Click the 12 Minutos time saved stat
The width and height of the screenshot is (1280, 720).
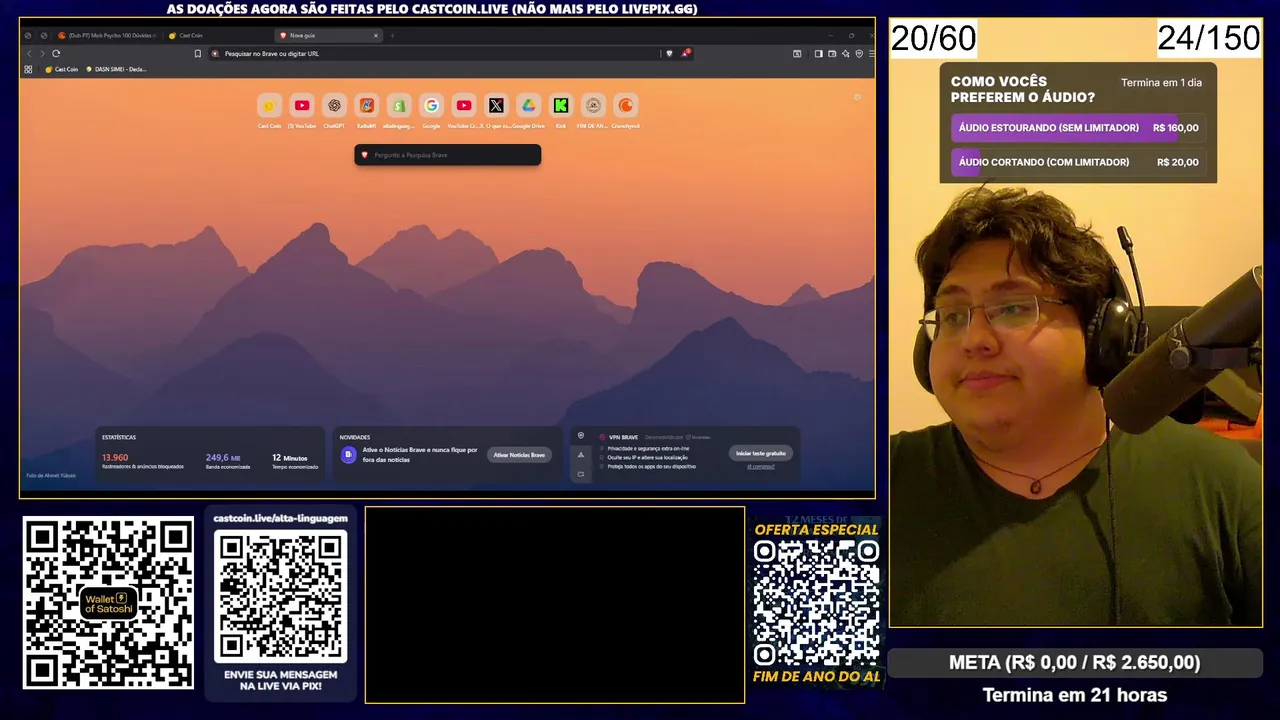pos(294,461)
